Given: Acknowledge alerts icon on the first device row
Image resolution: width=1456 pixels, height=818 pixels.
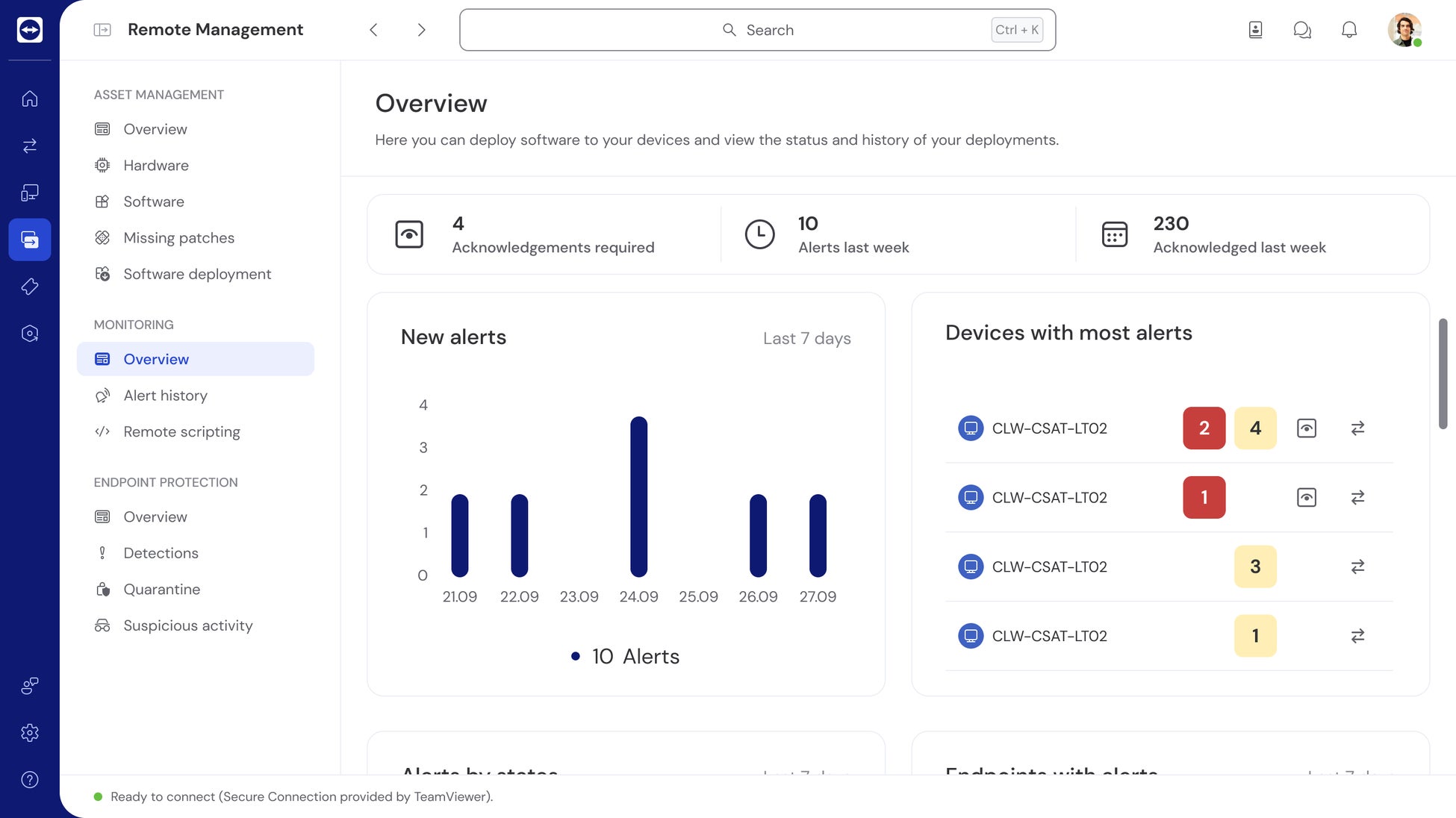Looking at the screenshot, I should click(x=1306, y=428).
